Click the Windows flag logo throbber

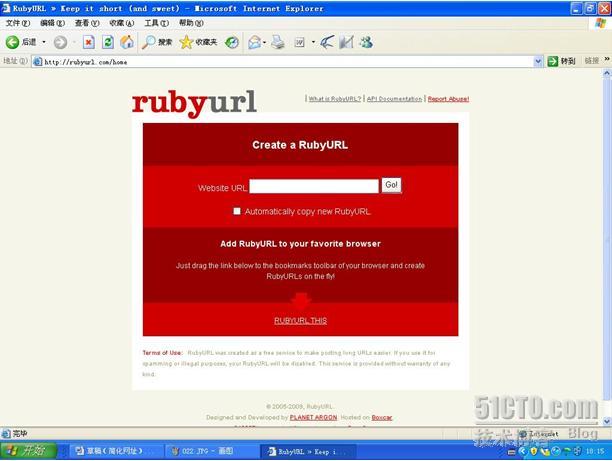[600, 23]
